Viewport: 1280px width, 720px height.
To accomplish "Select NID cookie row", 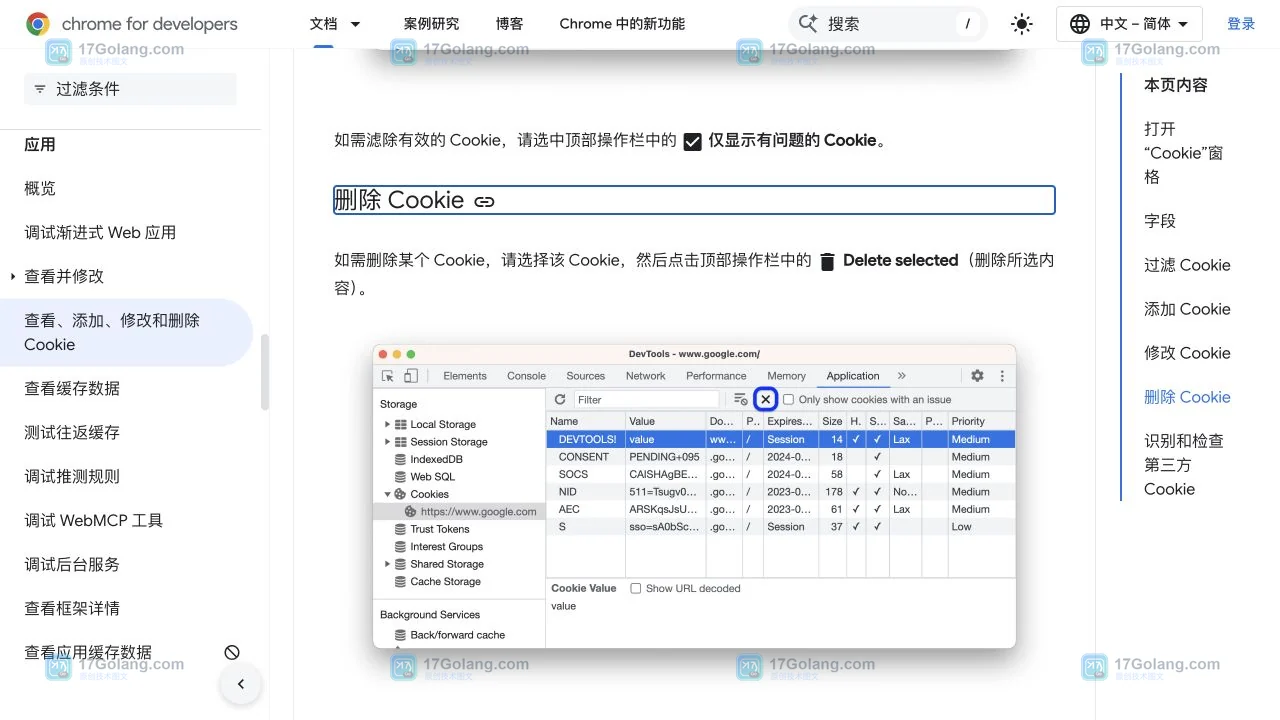I will point(781,492).
